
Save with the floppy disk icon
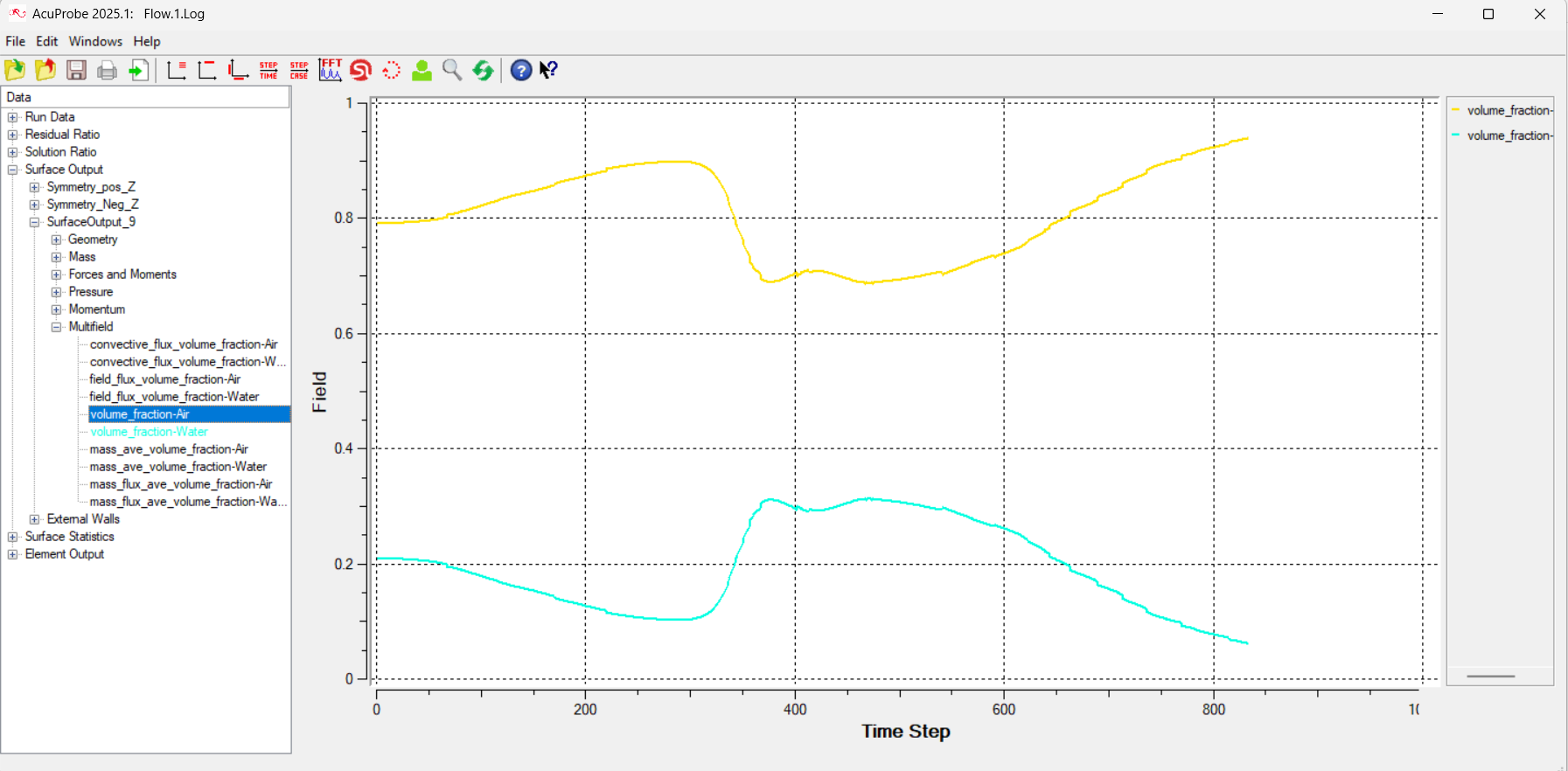tap(76, 70)
